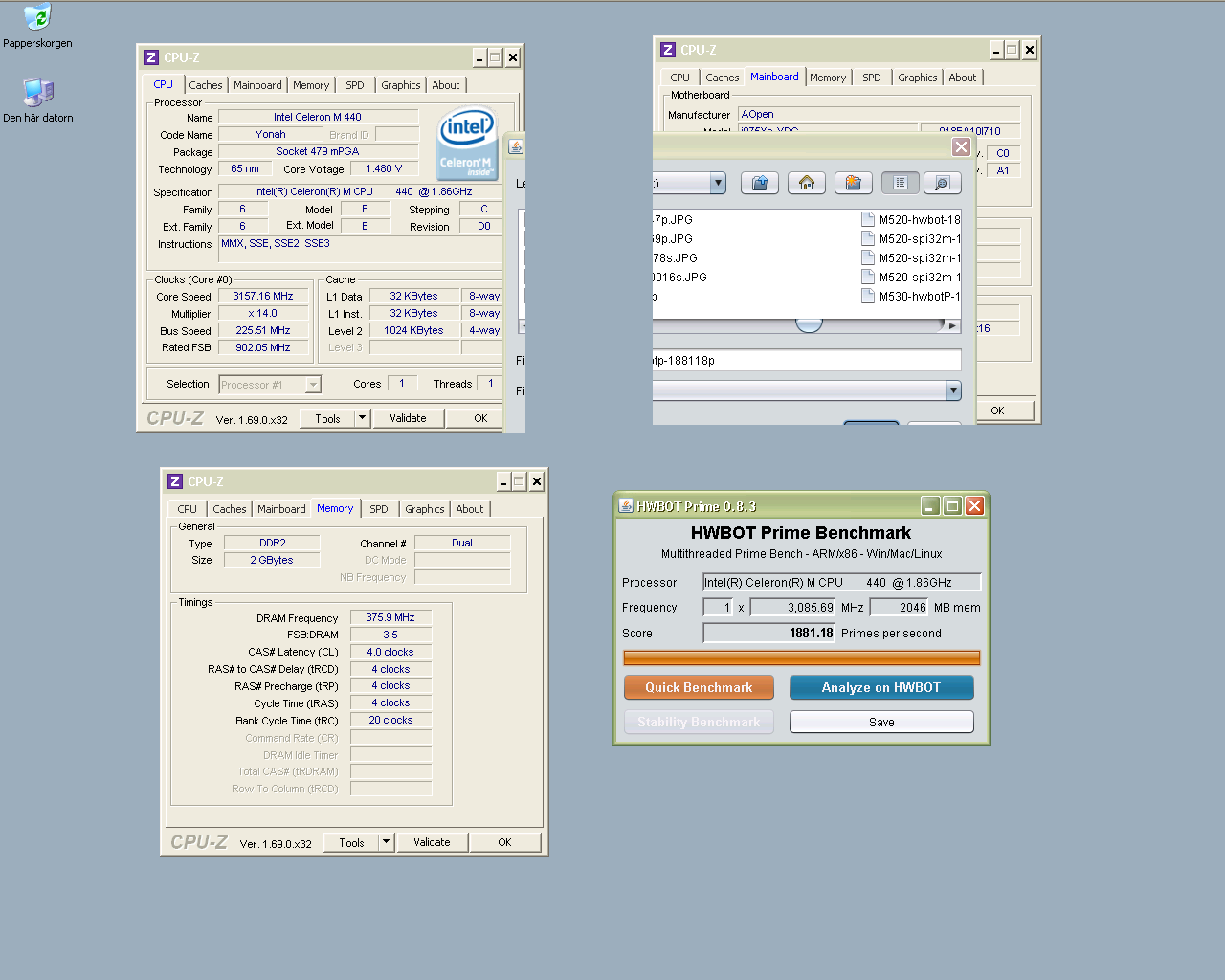Jump to home folder in the file dialog
This screenshot has height=980, width=1225.
point(807,183)
